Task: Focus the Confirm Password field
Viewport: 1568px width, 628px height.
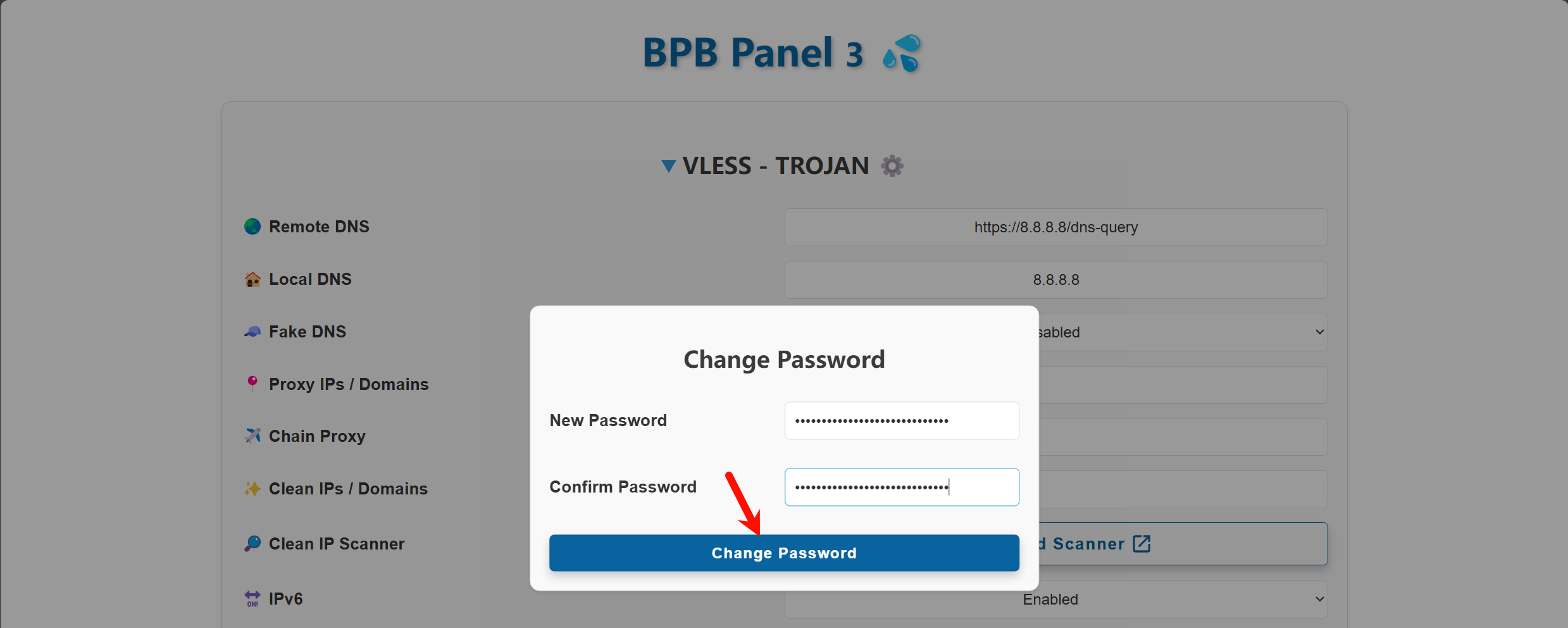Action: [x=901, y=487]
